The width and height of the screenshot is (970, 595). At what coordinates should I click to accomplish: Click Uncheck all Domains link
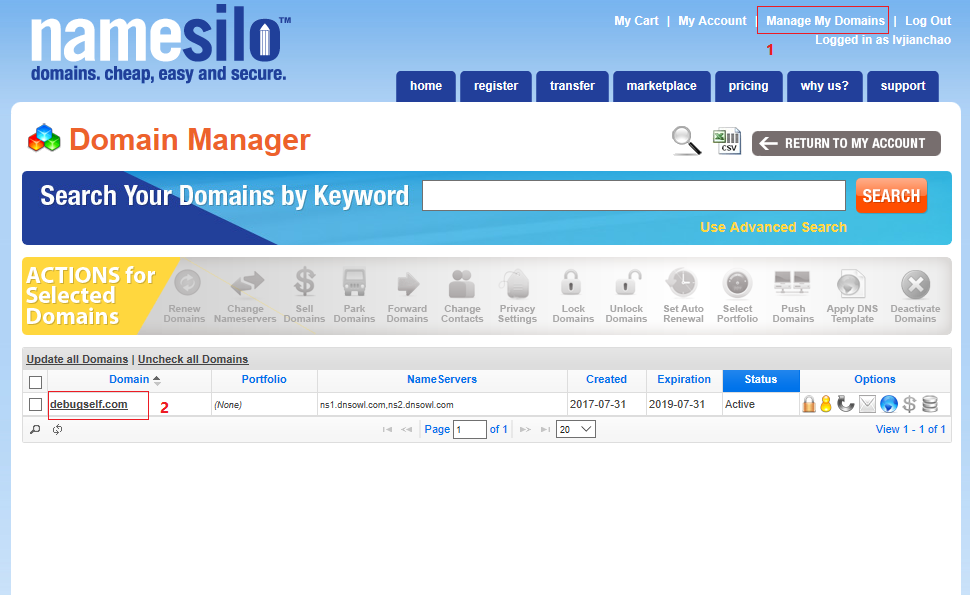pyautogui.click(x=193, y=359)
